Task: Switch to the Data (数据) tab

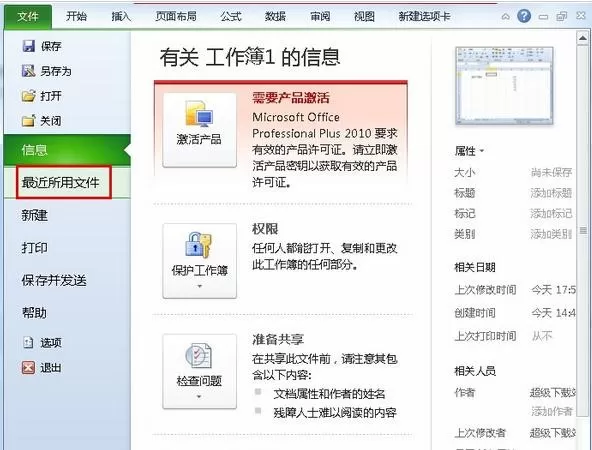Action: [275, 16]
